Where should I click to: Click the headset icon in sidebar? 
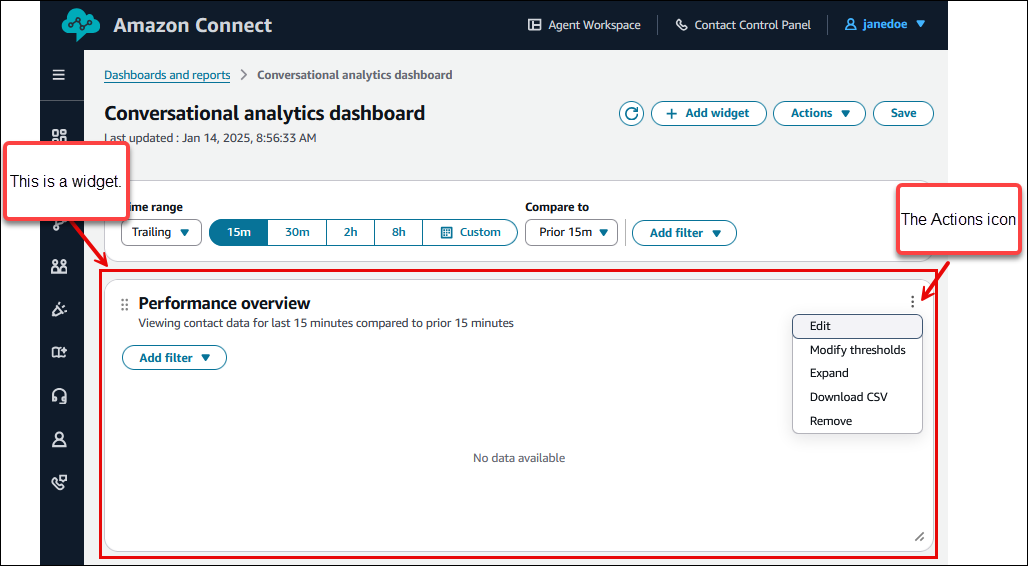tap(59, 396)
